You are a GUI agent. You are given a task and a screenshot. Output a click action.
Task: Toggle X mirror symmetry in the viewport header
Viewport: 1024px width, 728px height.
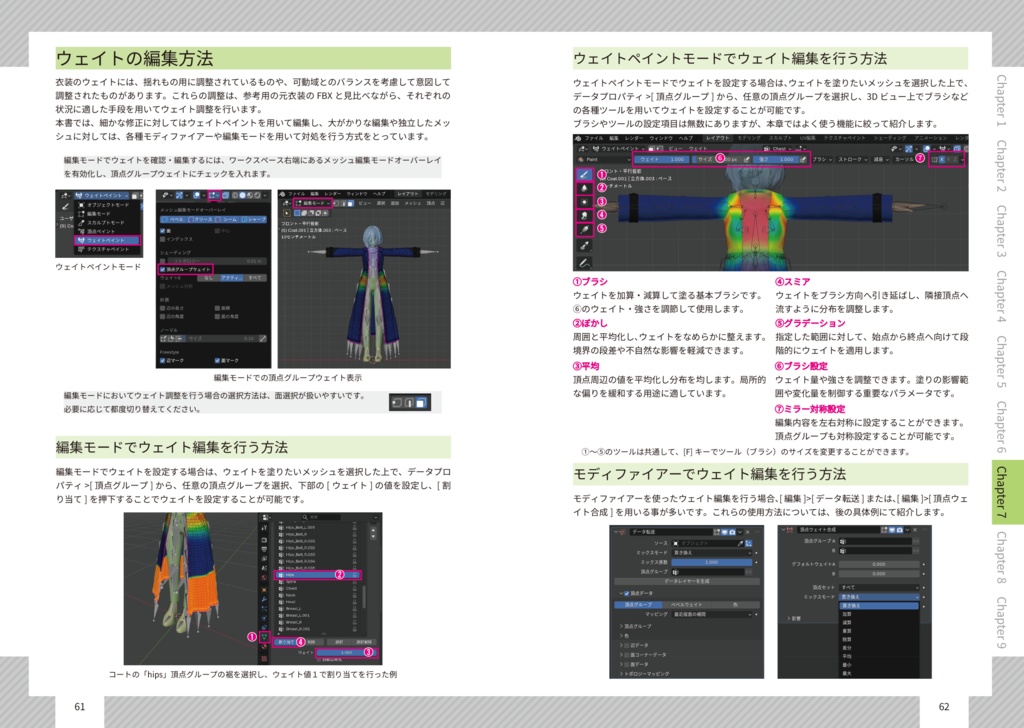click(943, 158)
